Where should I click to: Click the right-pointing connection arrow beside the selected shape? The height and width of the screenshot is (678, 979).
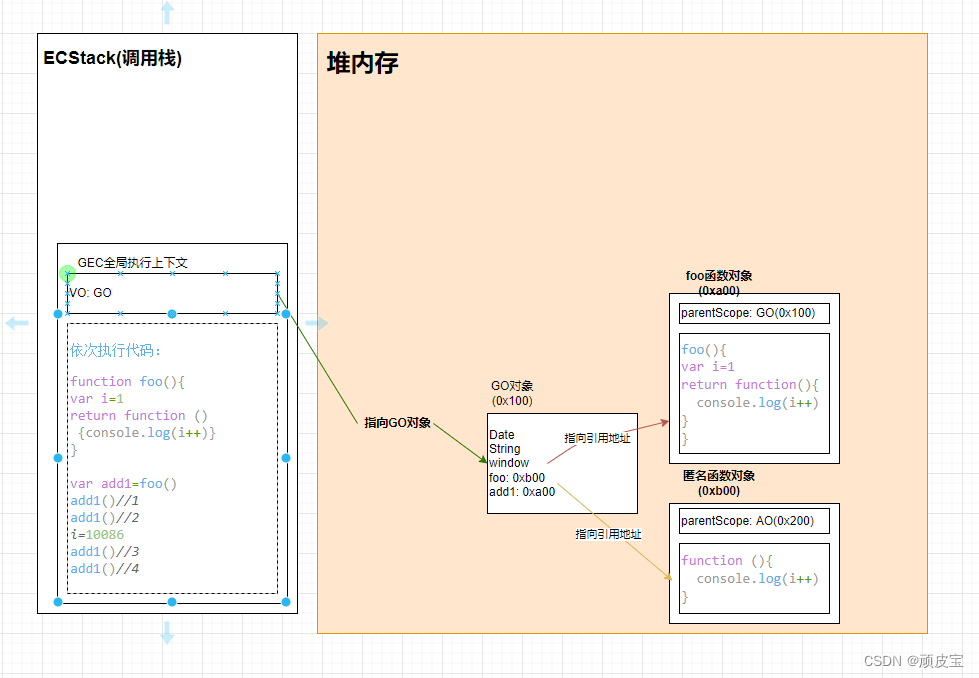[x=317, y=323]
